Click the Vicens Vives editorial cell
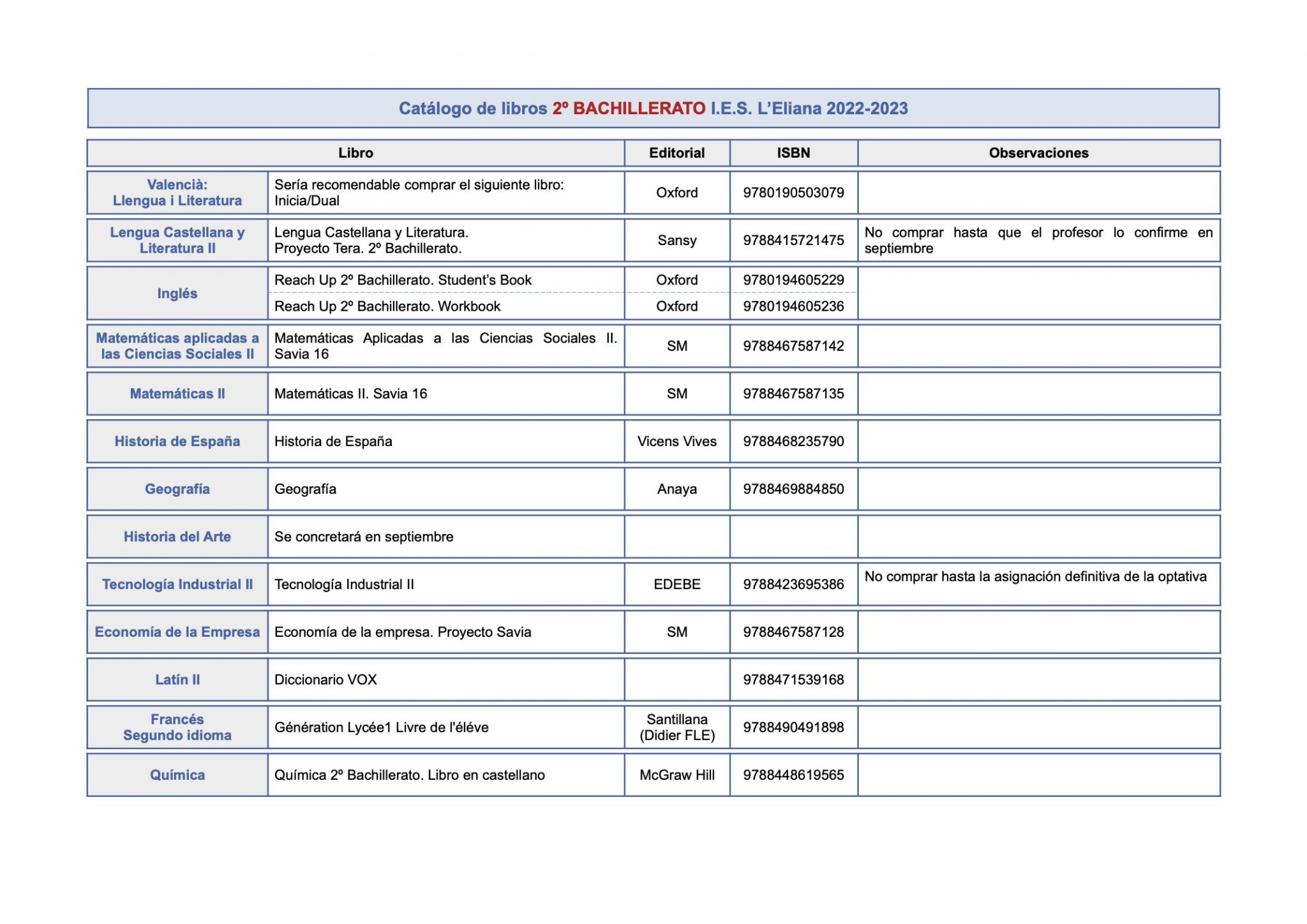This screenshot has height=924, width=1307. tap(676, 442)
